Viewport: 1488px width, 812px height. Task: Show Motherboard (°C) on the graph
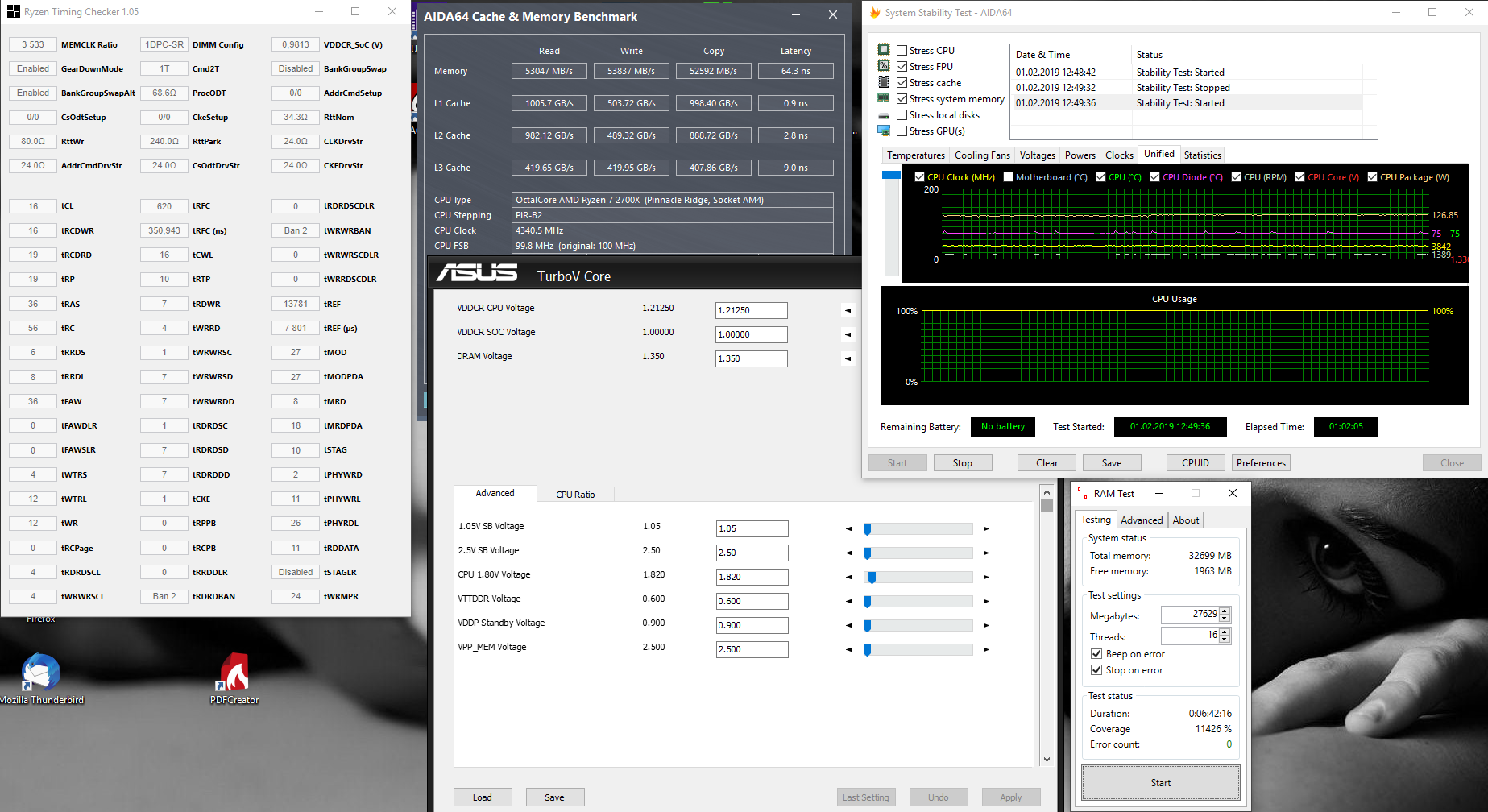[1009, 177]
